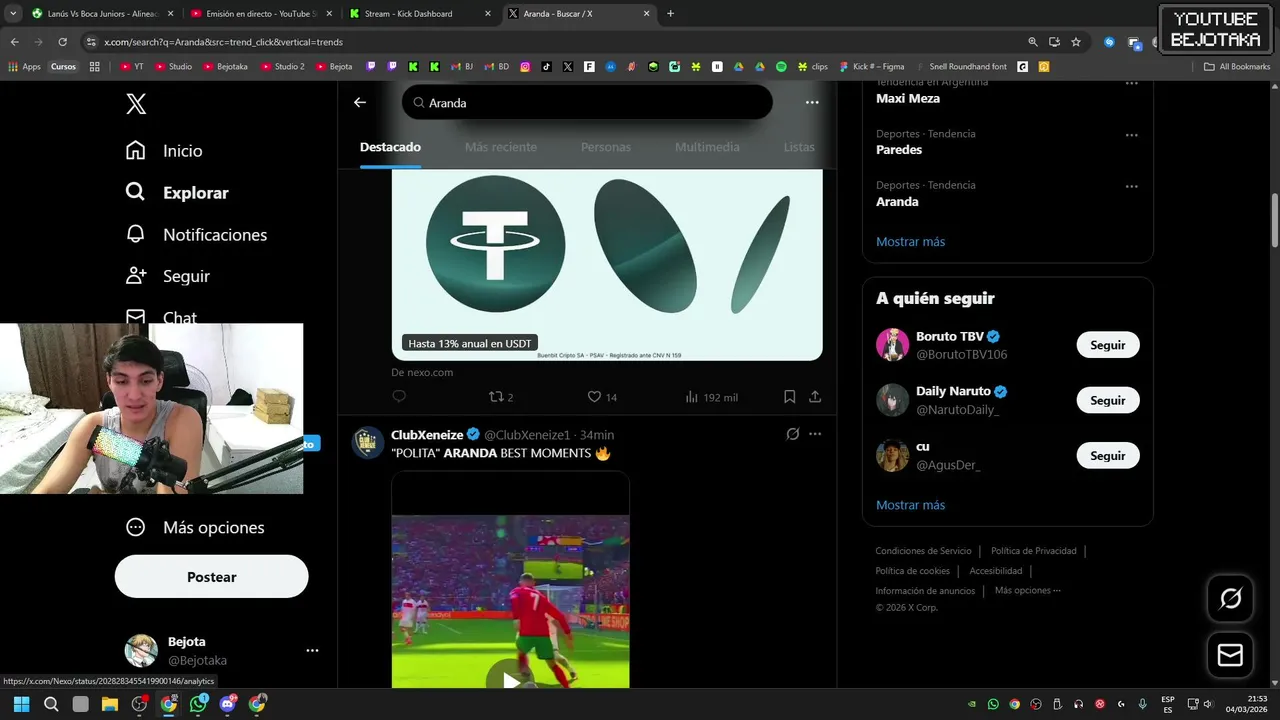Open Grok floating button
1280x720 pixels.
(1231, 599)
